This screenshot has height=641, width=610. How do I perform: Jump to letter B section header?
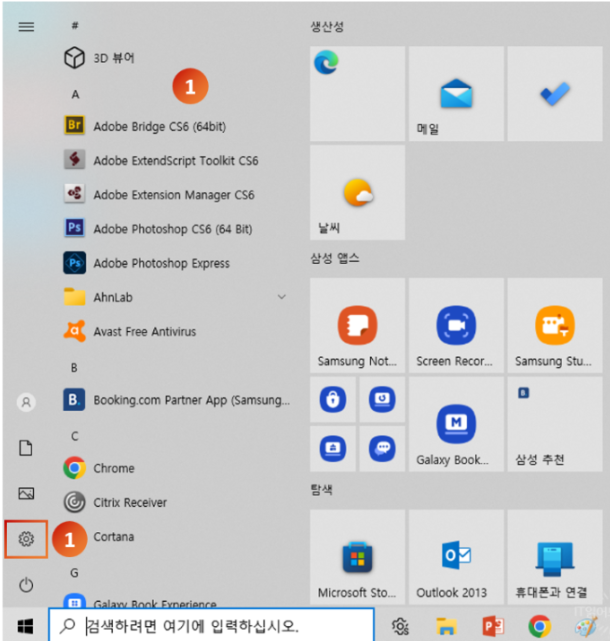pos(74,368)
